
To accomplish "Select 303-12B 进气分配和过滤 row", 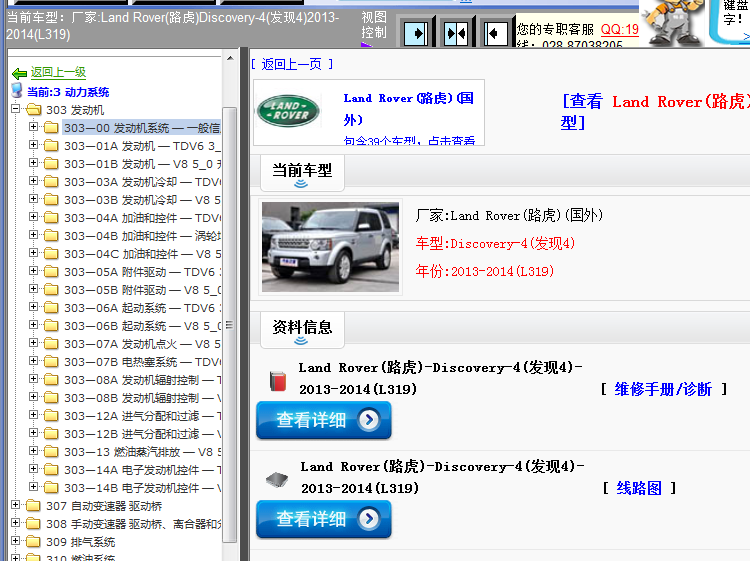I will pos(142,434).
